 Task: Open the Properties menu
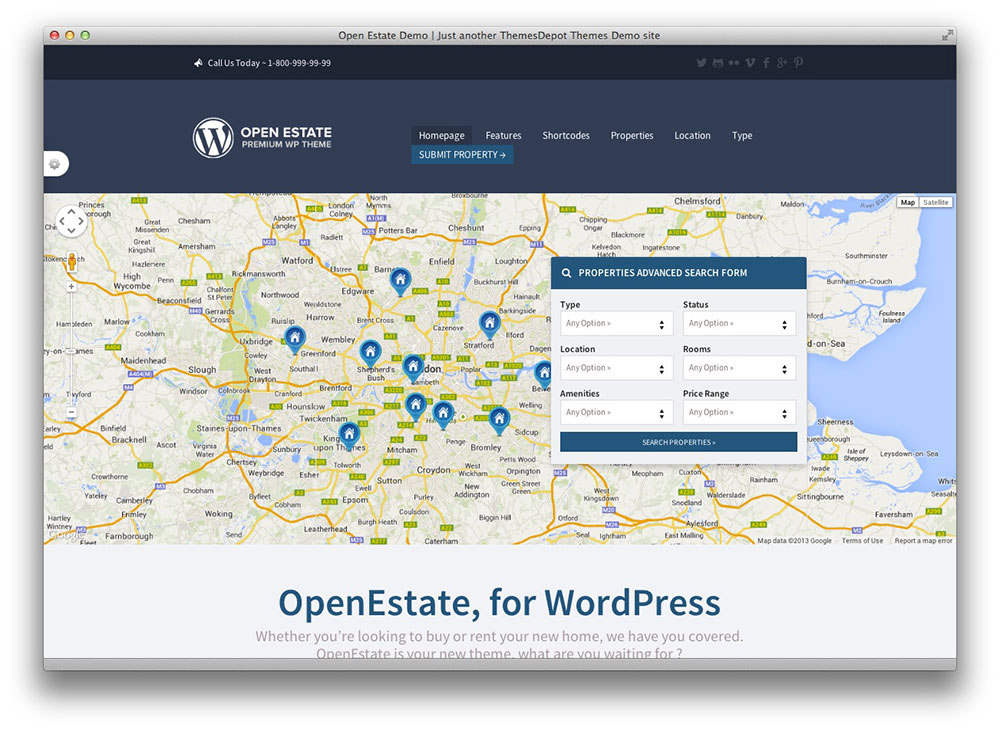632,135
